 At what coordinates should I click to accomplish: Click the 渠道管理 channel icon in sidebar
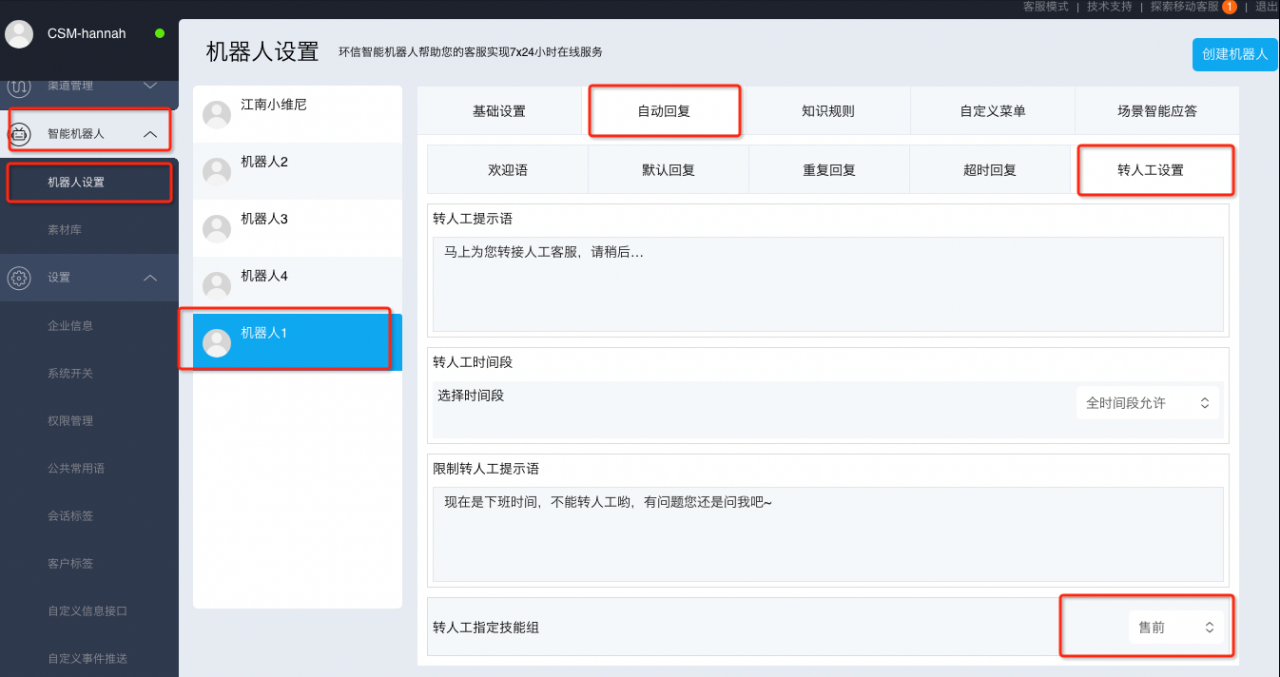19,87
